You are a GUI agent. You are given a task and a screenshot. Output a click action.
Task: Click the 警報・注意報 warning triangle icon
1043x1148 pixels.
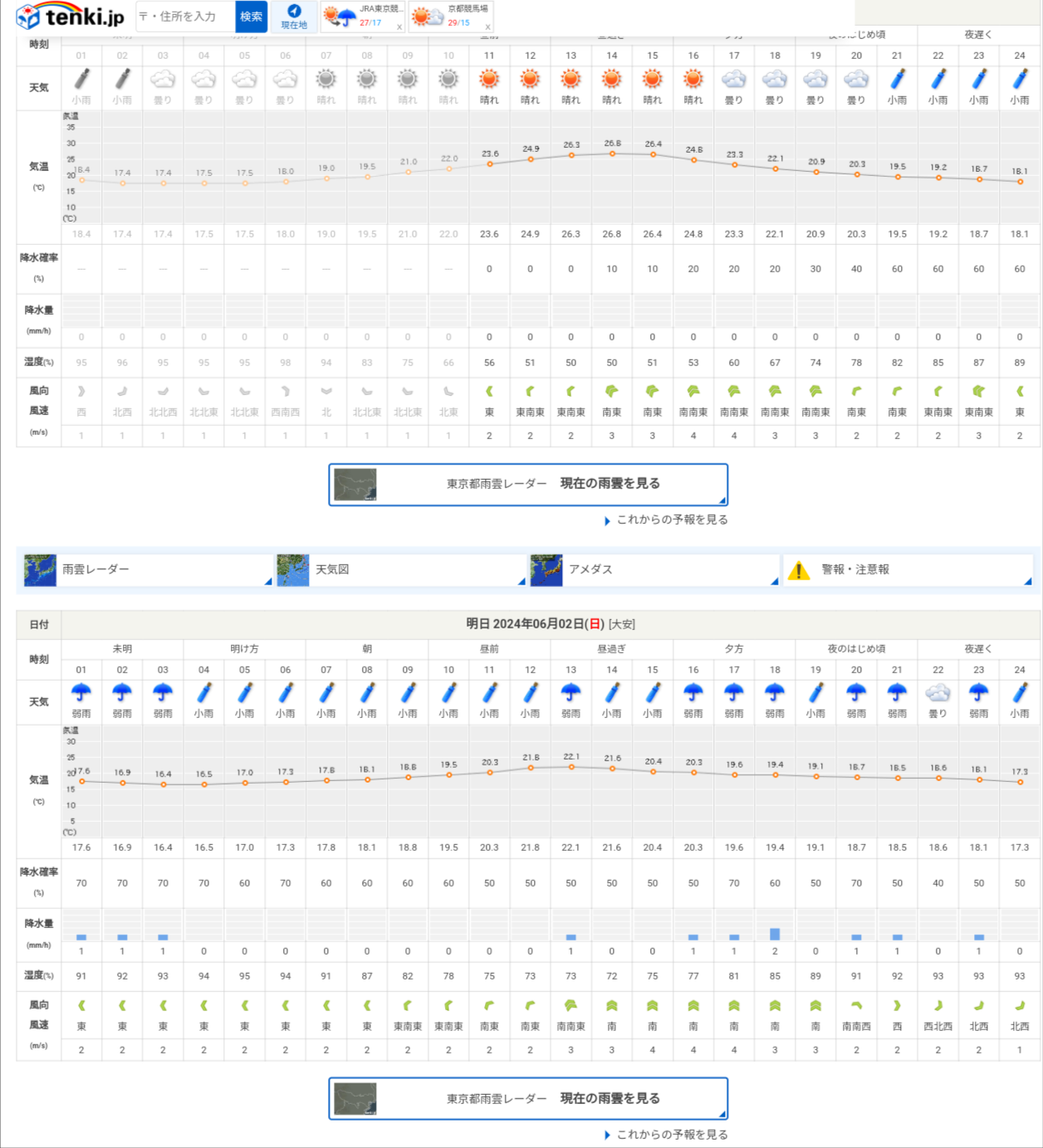tap(799, 570)
